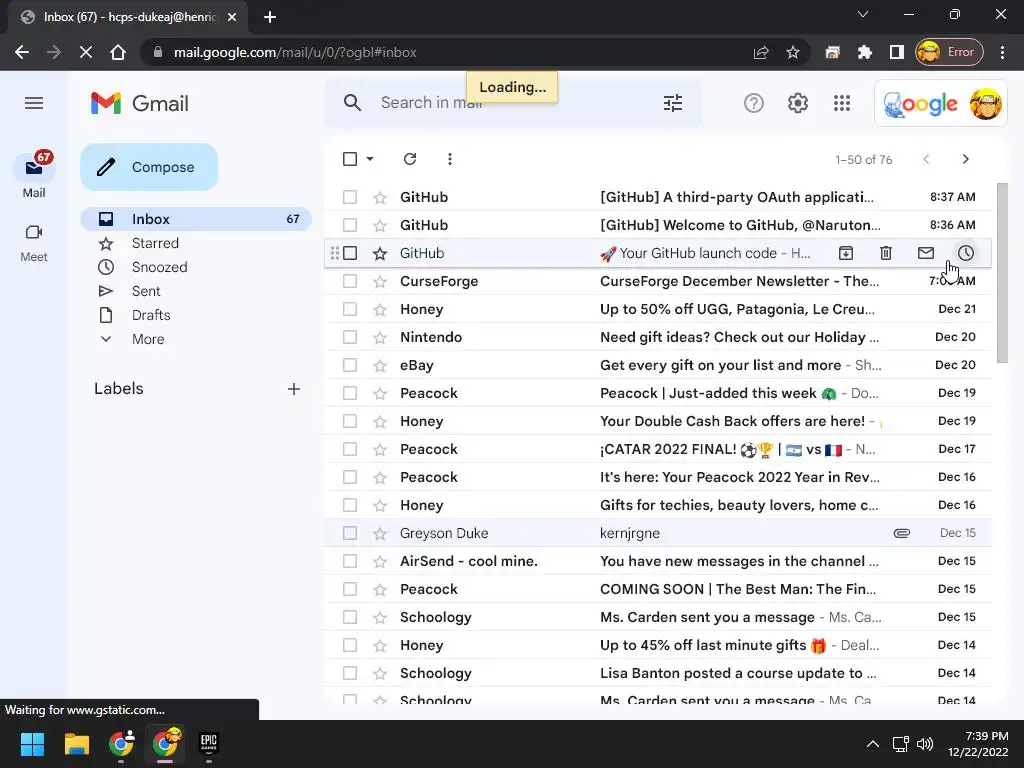1024x768 pixels.
Task: Open the Support help icon
Action: pyautogui.click(x=754, y=103)
